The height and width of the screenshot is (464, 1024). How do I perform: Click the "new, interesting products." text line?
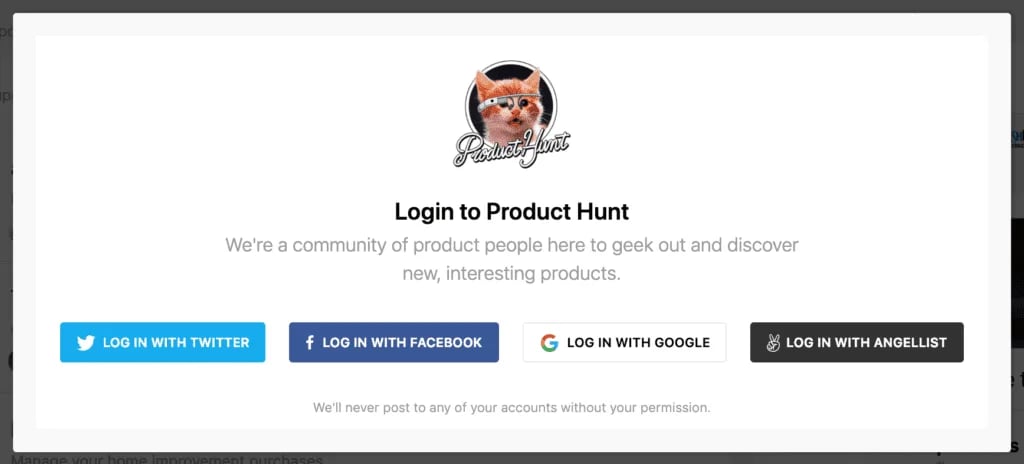pyautogui.click(x=511, y=272)
